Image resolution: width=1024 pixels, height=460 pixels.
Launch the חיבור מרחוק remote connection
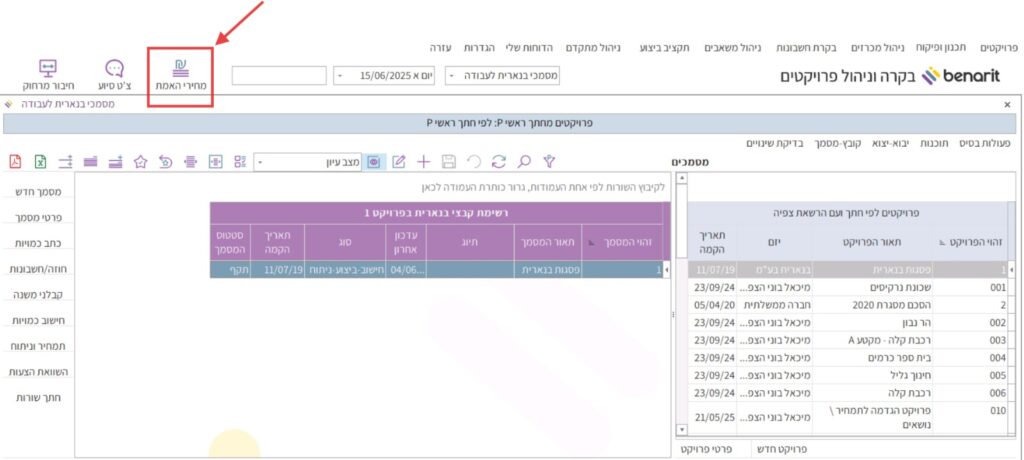point(47,74)
